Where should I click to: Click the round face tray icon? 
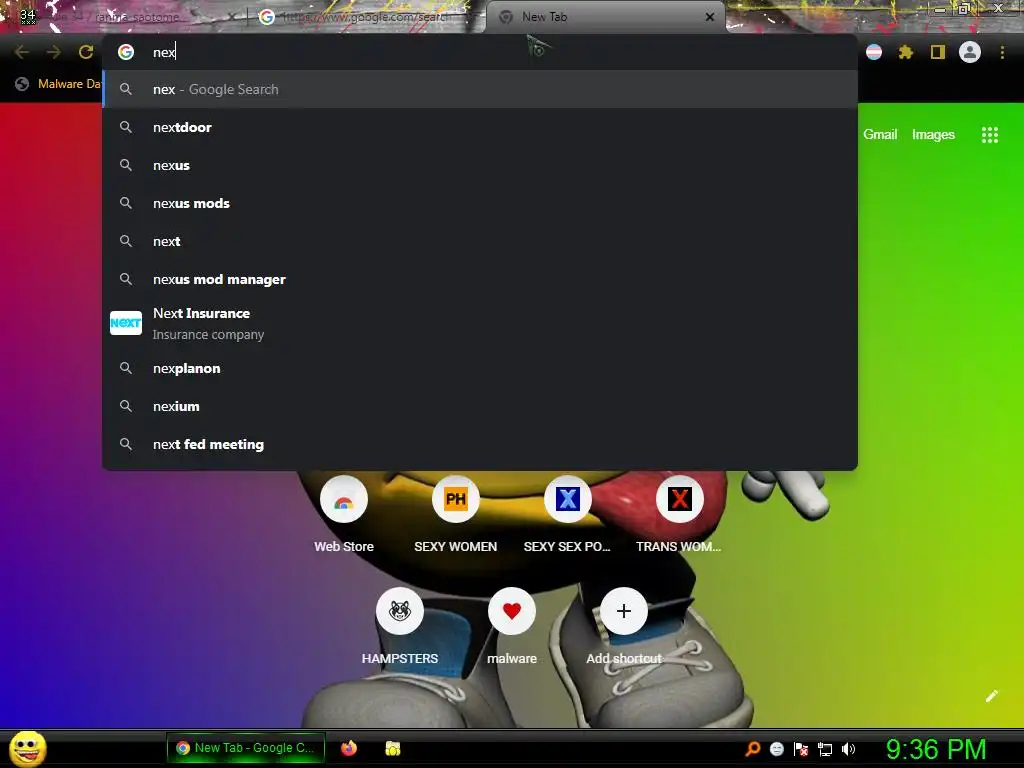tap(776, 749)
